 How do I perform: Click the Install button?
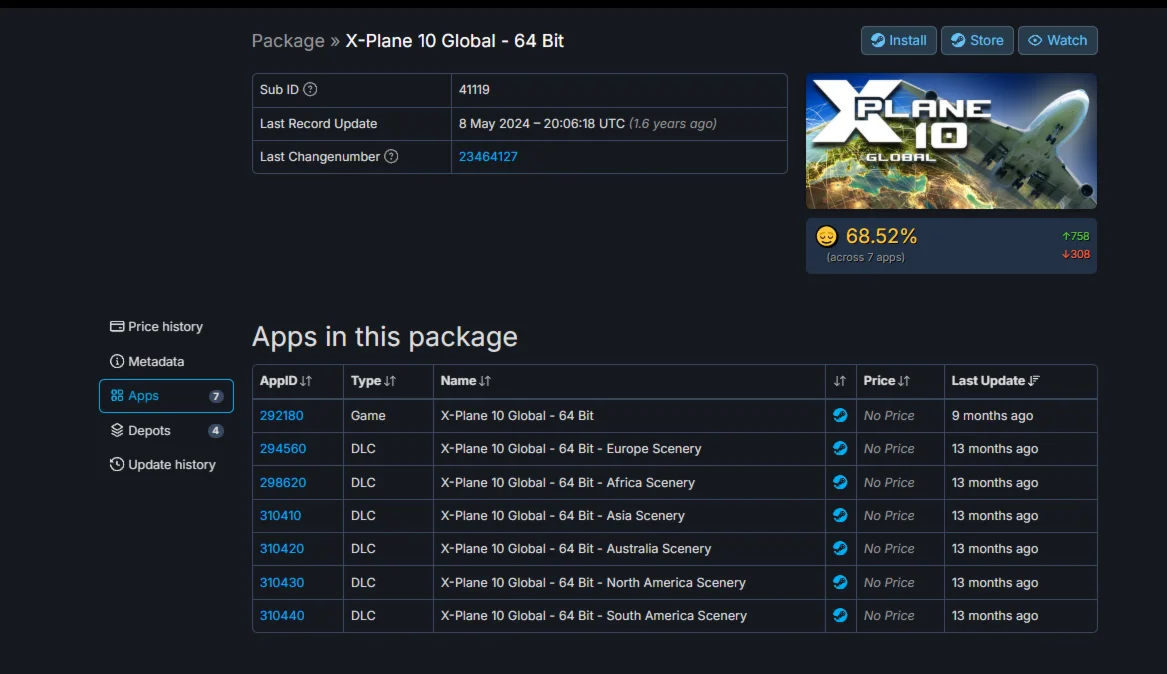pyautogui.click(x=898, y=40)
